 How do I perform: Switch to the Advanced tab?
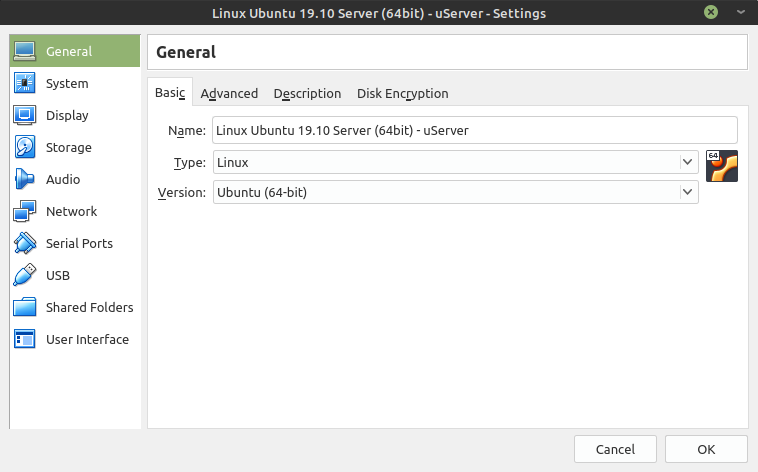click(x=229, y=93)
